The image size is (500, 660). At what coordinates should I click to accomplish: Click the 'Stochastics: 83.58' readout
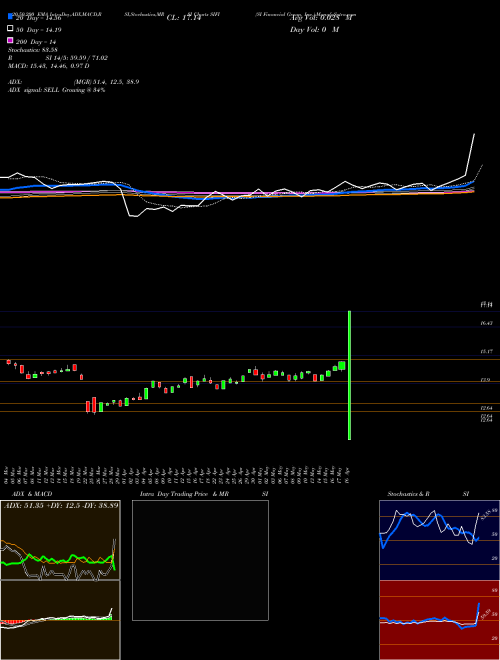pos(32,50)
